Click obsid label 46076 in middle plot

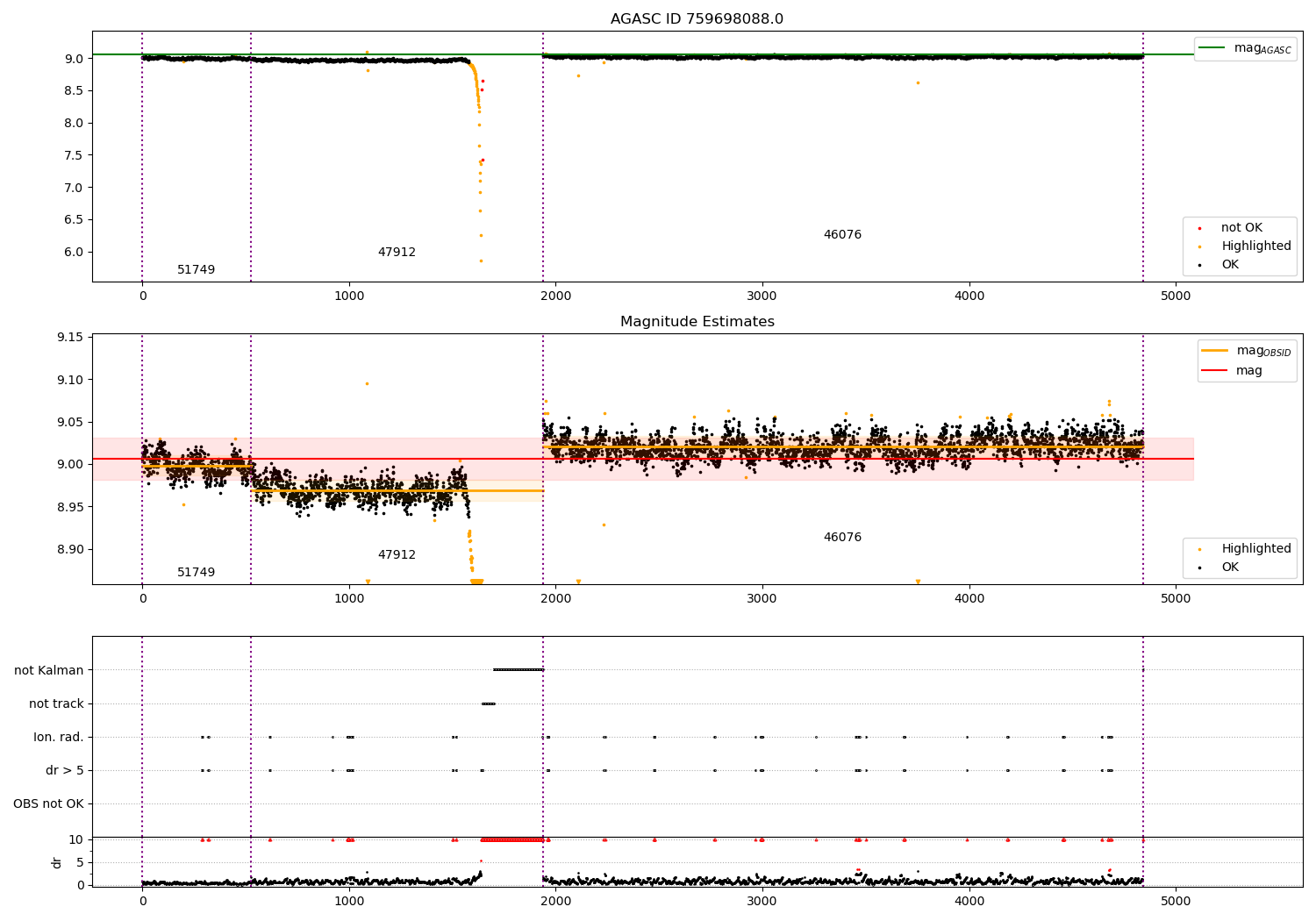(x=842, y=538)
